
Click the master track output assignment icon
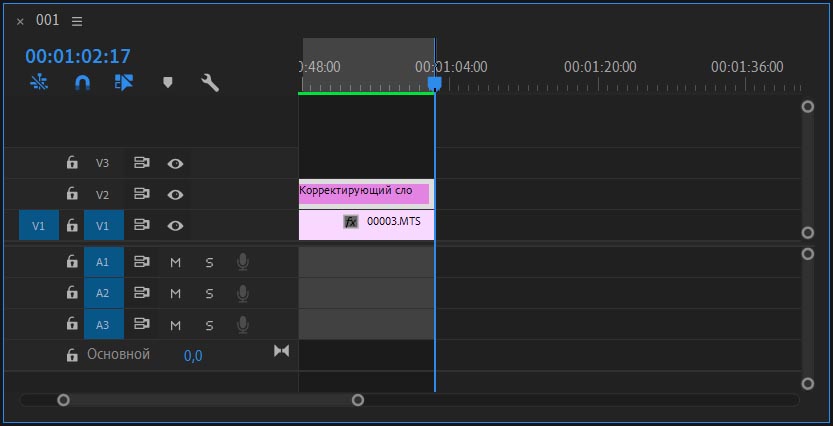click(x=282, y=351)
